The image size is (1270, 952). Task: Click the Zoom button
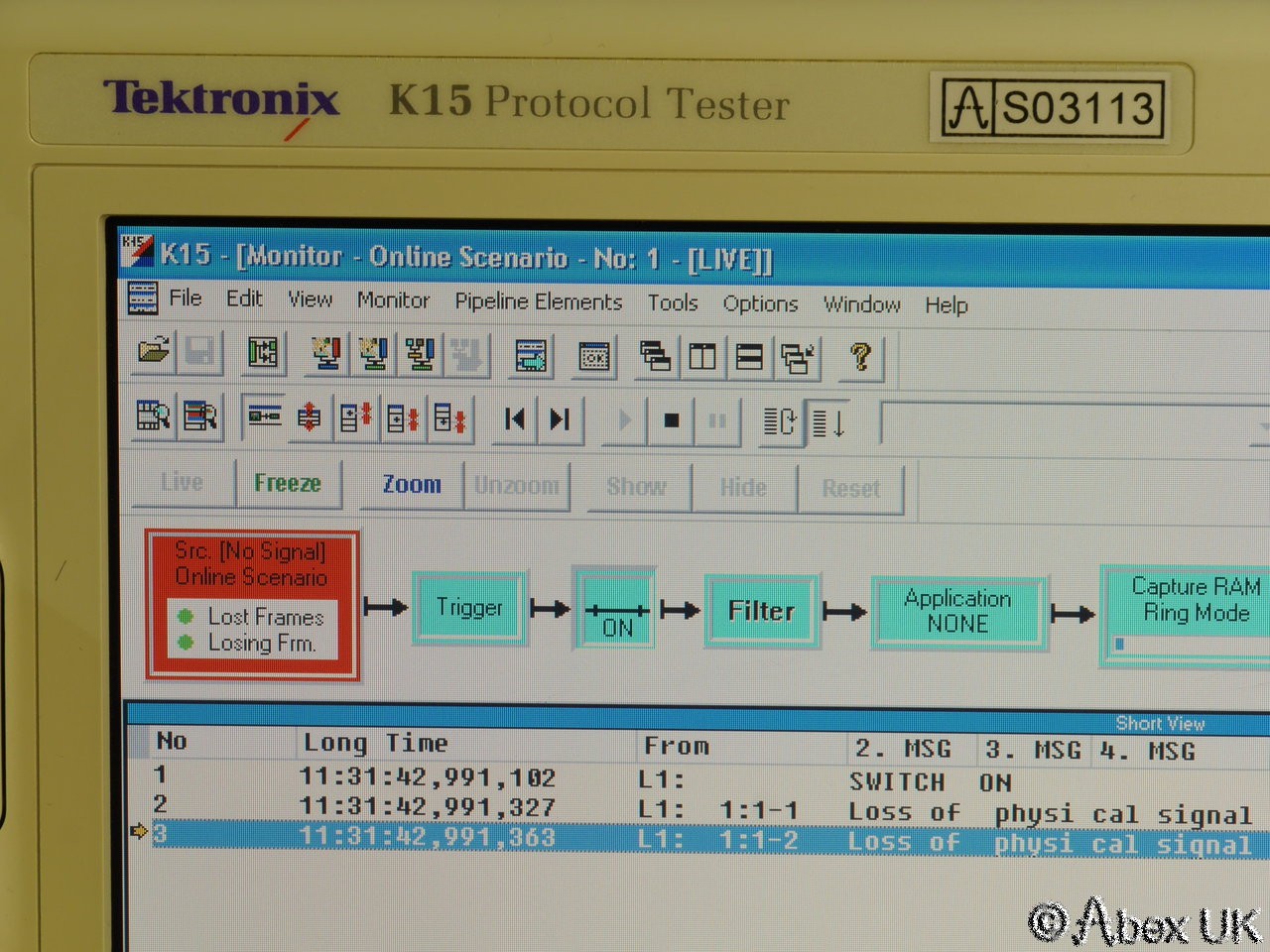(412, 485)
